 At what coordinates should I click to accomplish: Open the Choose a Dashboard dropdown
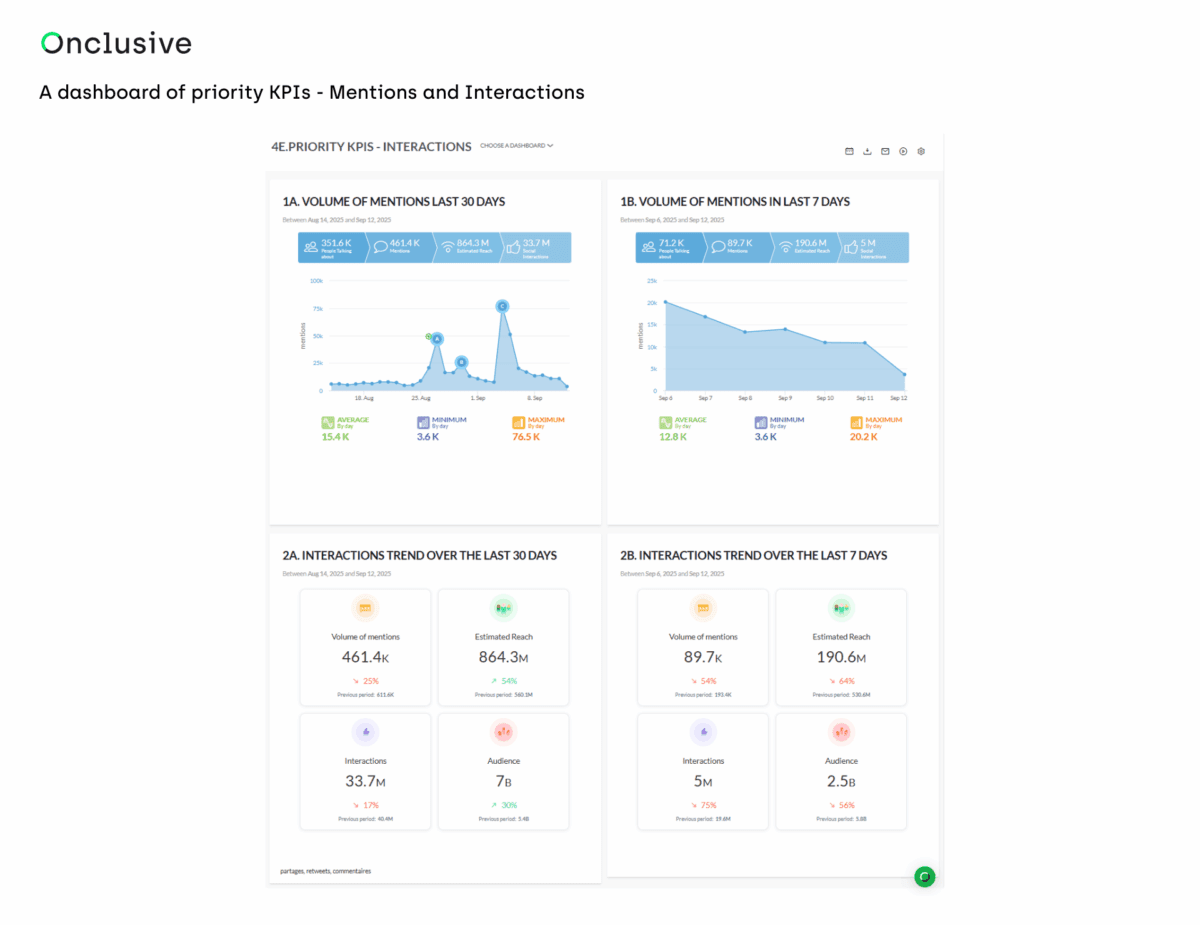(x=517, y=145)
